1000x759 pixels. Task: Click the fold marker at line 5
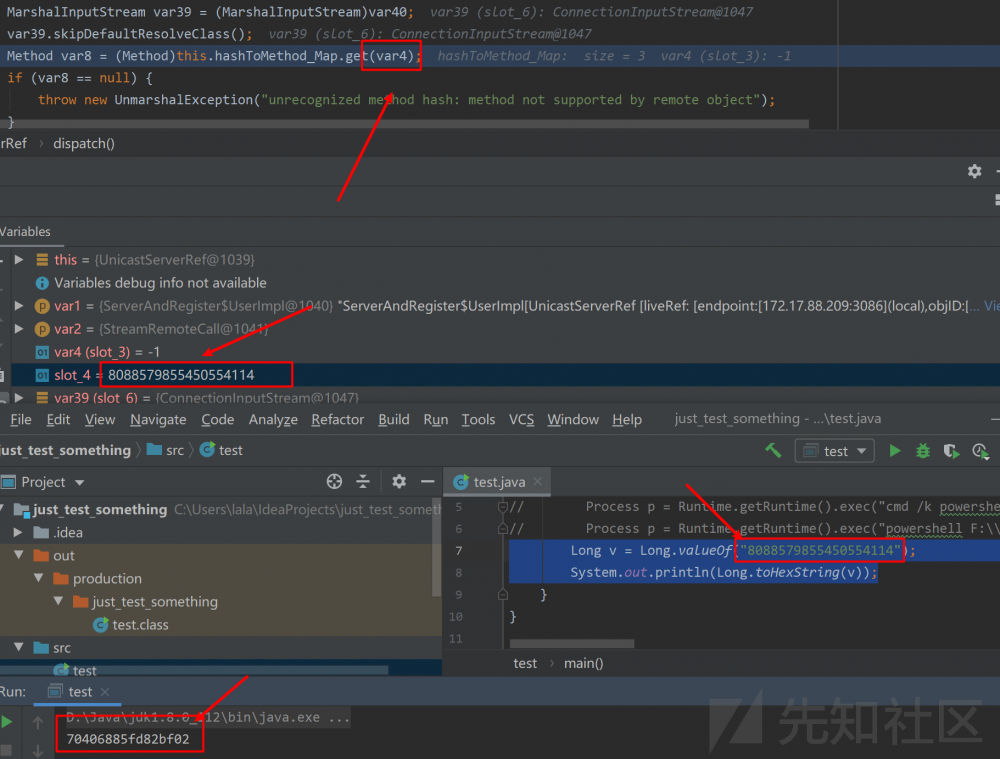coord(503,507)
